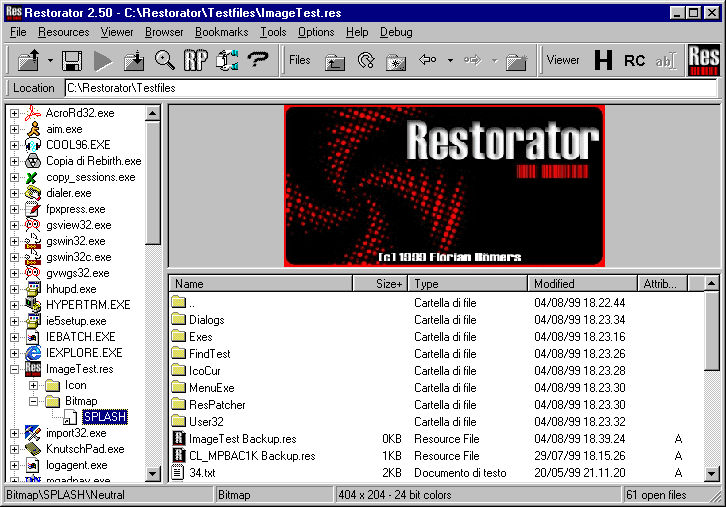Screen dimensions: 726x507
Task: Switch viewer to RC mode
Action: [634, 61]
